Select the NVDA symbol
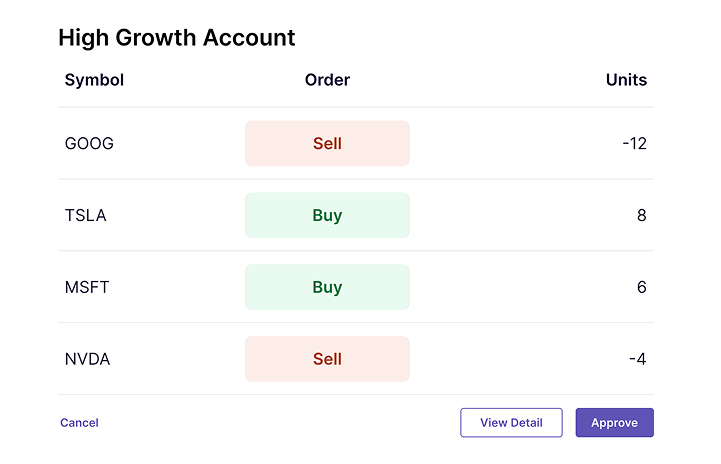 pyautogui.click(x=87, y=360)
